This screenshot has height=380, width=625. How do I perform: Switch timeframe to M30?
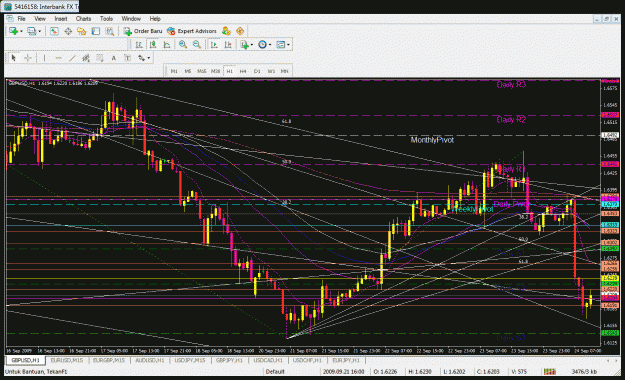[216, 71]
